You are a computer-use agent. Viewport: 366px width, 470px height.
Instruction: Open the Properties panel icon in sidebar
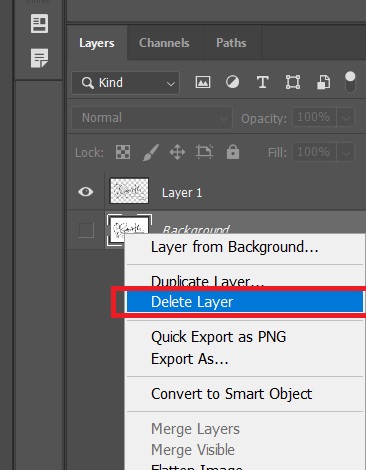click(39, 23)
